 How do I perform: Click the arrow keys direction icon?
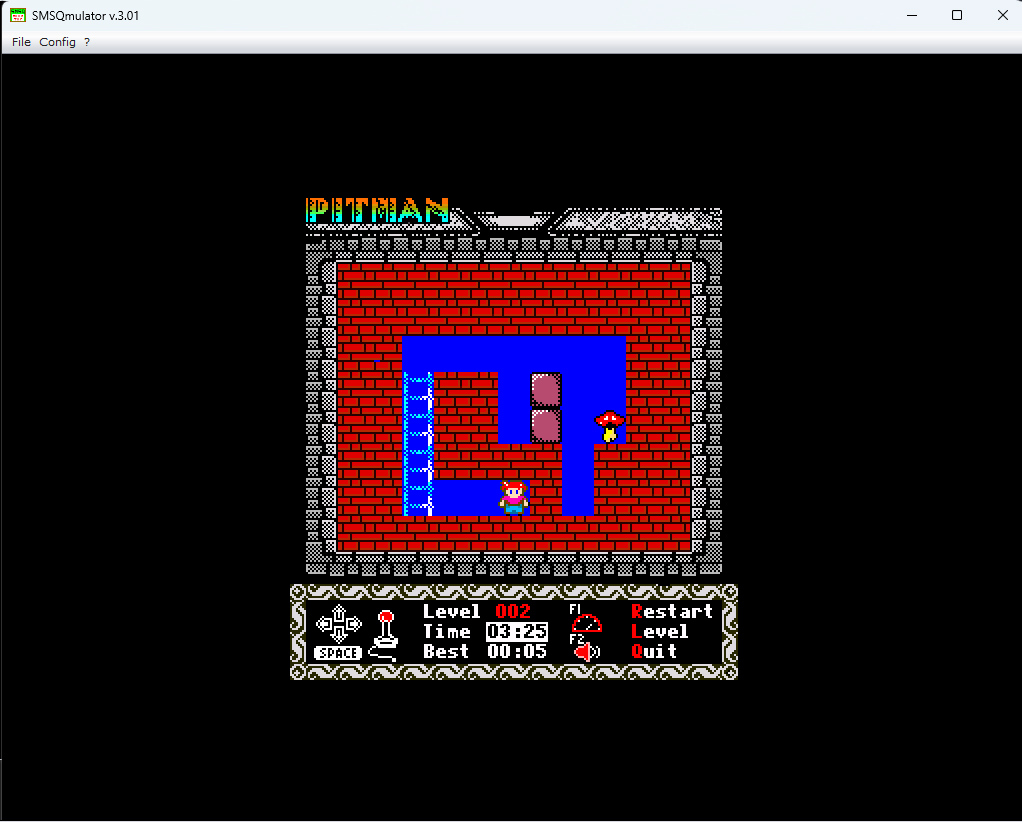338,624
